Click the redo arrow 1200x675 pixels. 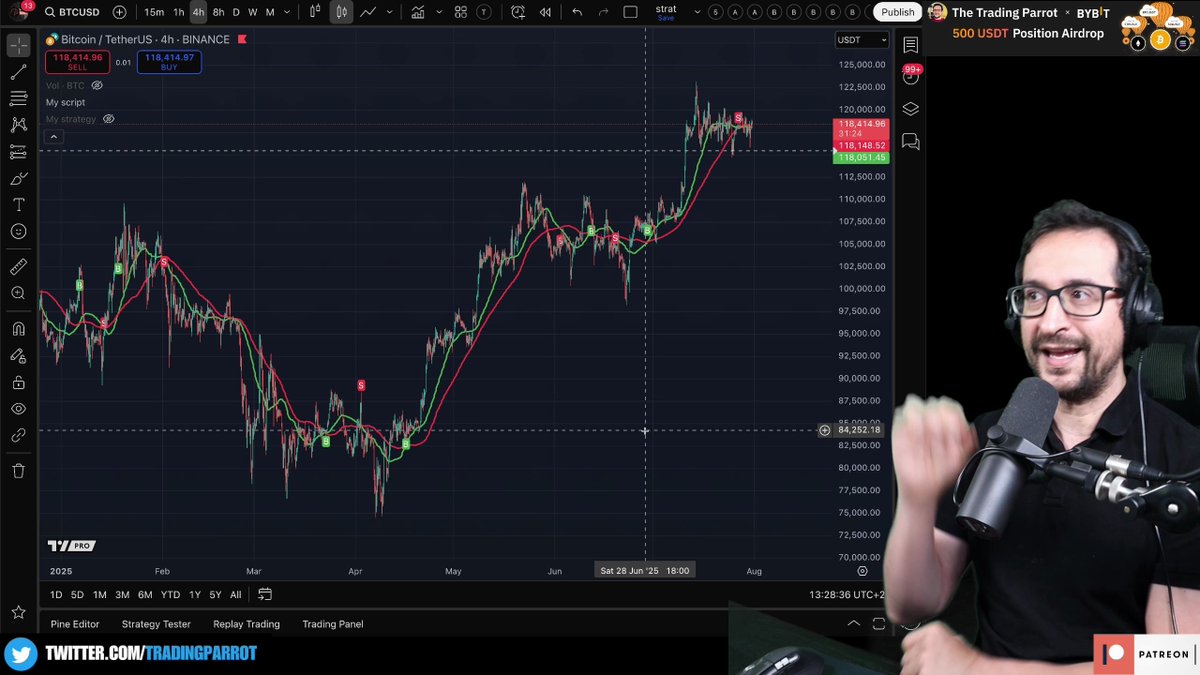click(x=603, y=12)
